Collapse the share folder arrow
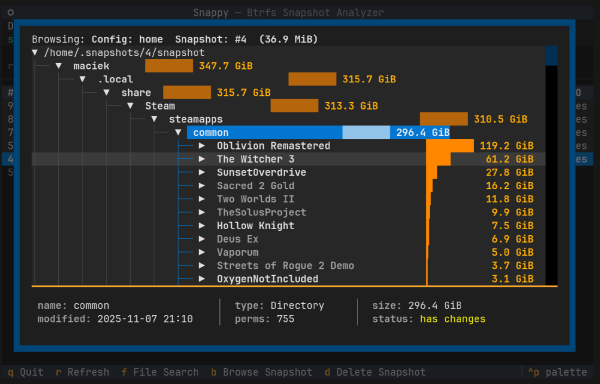The height and width of the screenshot is (384, 600). click(x=106, y=93)
